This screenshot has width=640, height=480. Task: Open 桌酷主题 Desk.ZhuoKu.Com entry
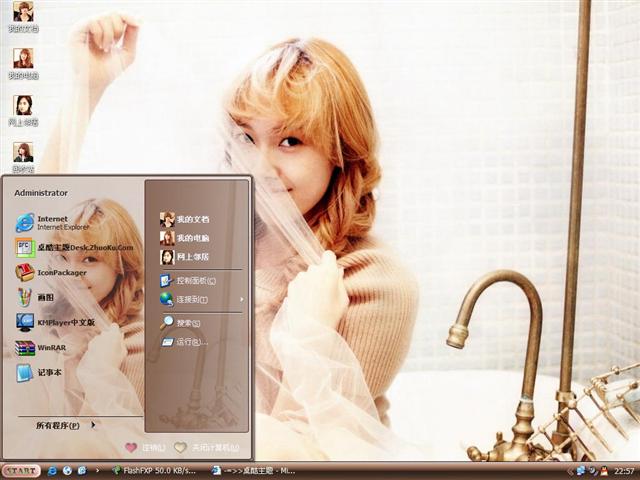click(x=74, y=247)
